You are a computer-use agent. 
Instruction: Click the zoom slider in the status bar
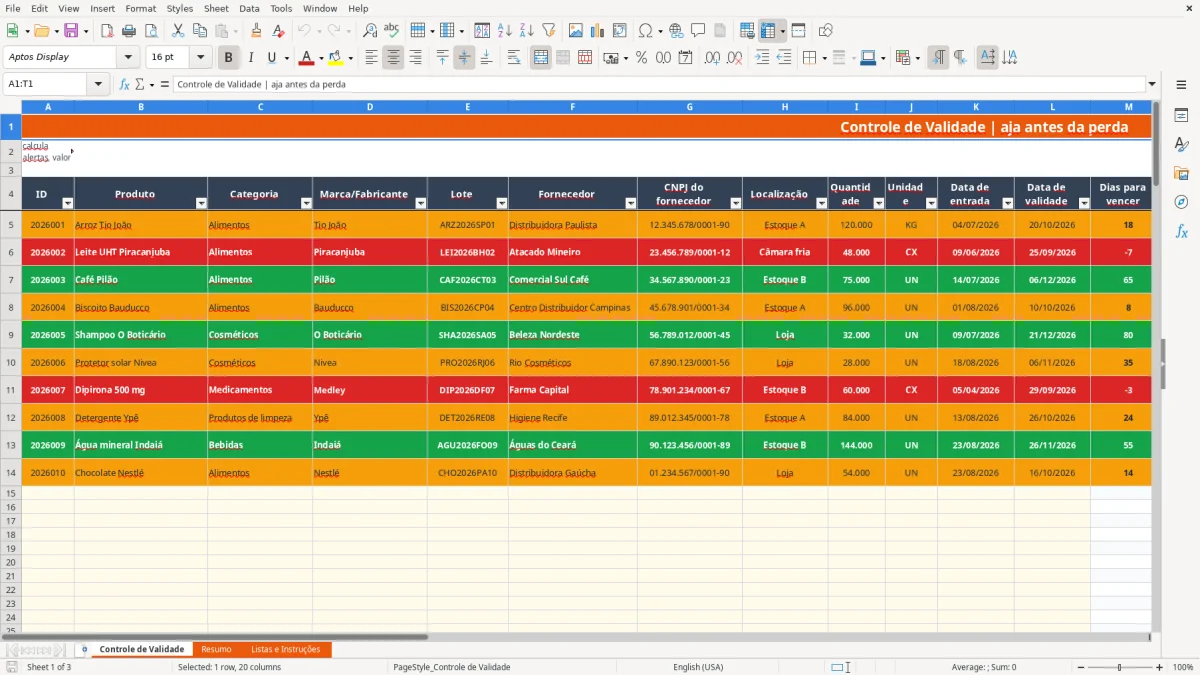click(x=1118, y=667)
